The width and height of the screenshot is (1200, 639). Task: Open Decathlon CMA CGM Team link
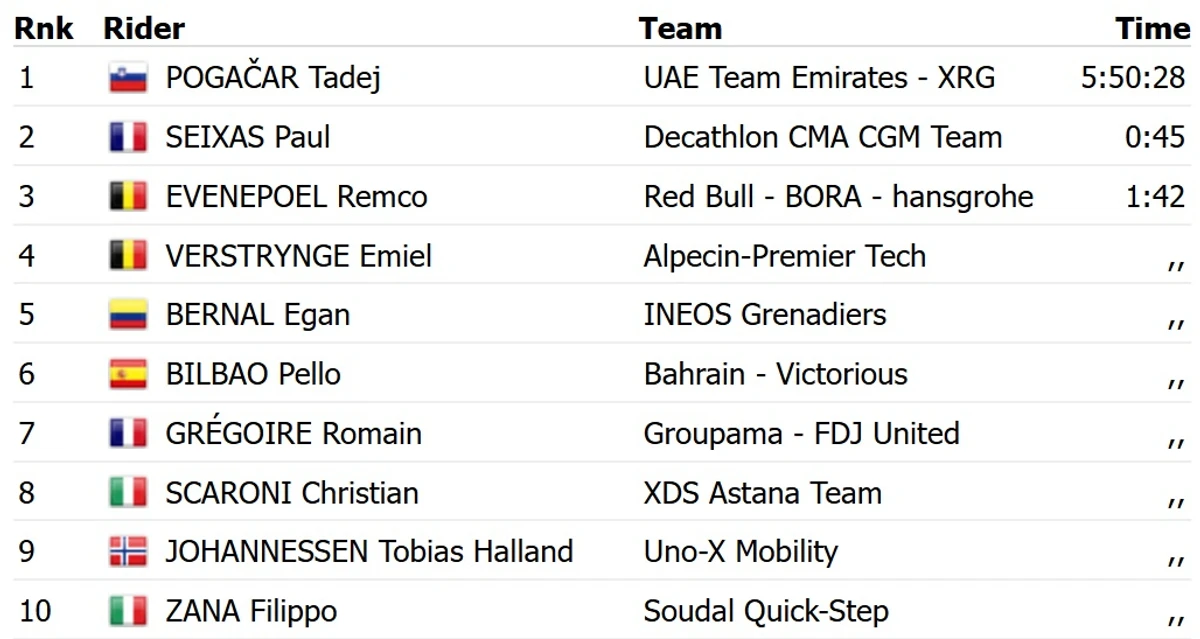pyautogui.click(x=822, y=137)
